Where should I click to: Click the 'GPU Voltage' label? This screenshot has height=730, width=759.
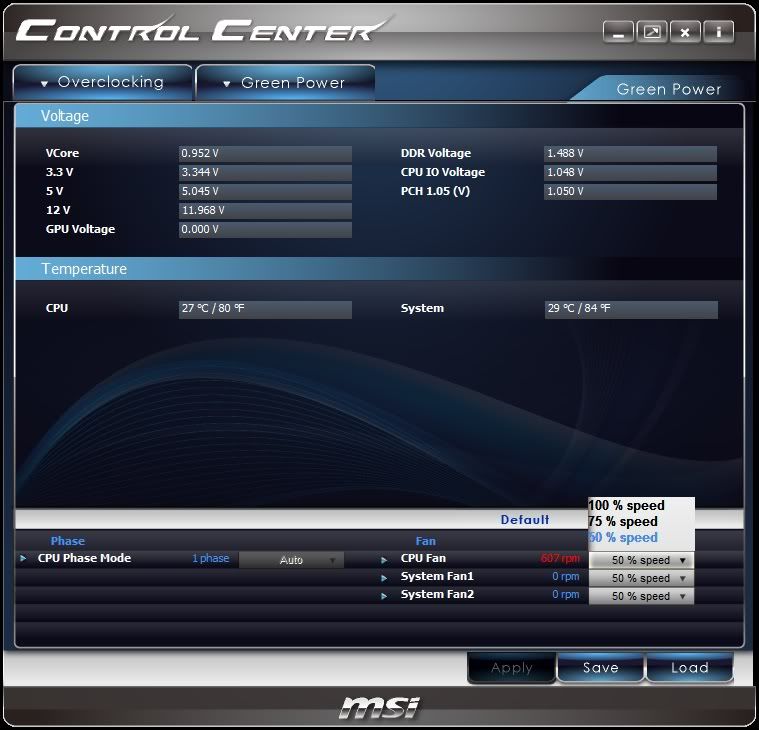coord(80,229)
